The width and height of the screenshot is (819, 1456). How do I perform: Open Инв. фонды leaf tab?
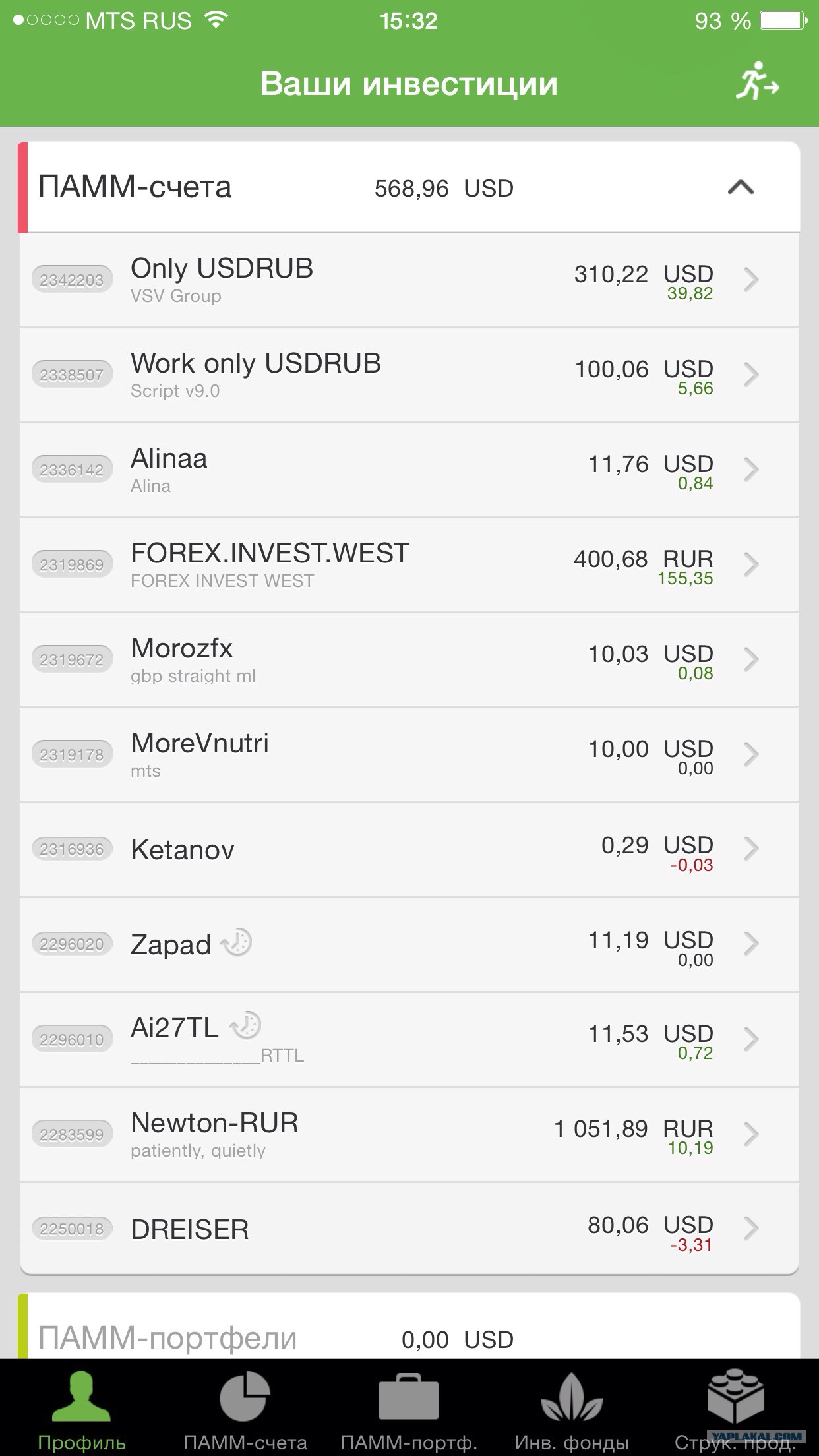coord(572,1396)
